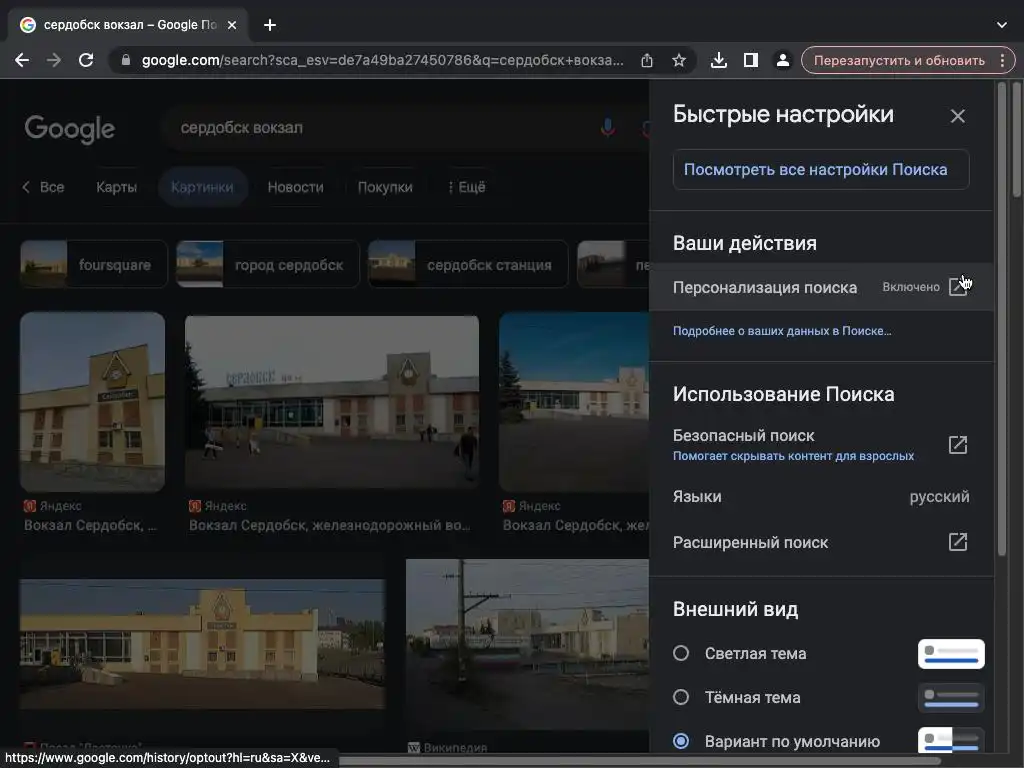The width and height of the screenshot is (1024, 768).
Task: Open the Chrome three-dot menu
Action: (x=1002, y=60)
